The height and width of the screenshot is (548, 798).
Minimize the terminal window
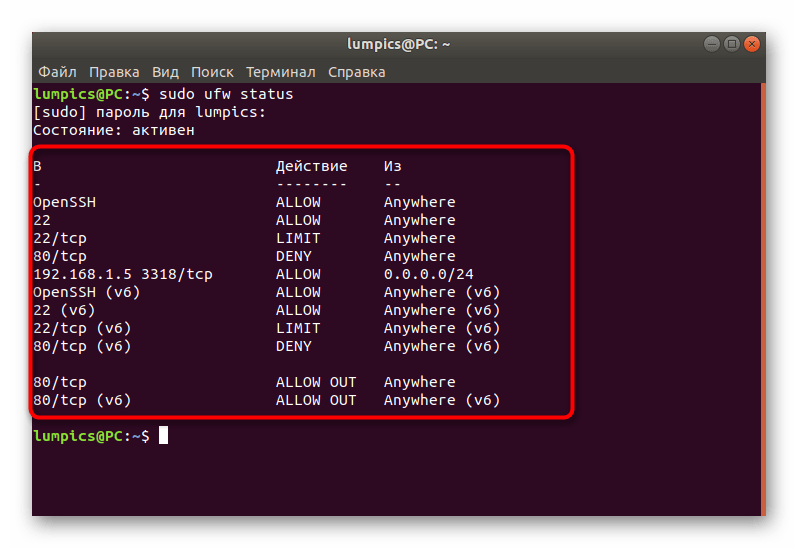click(x=711, y=44)
